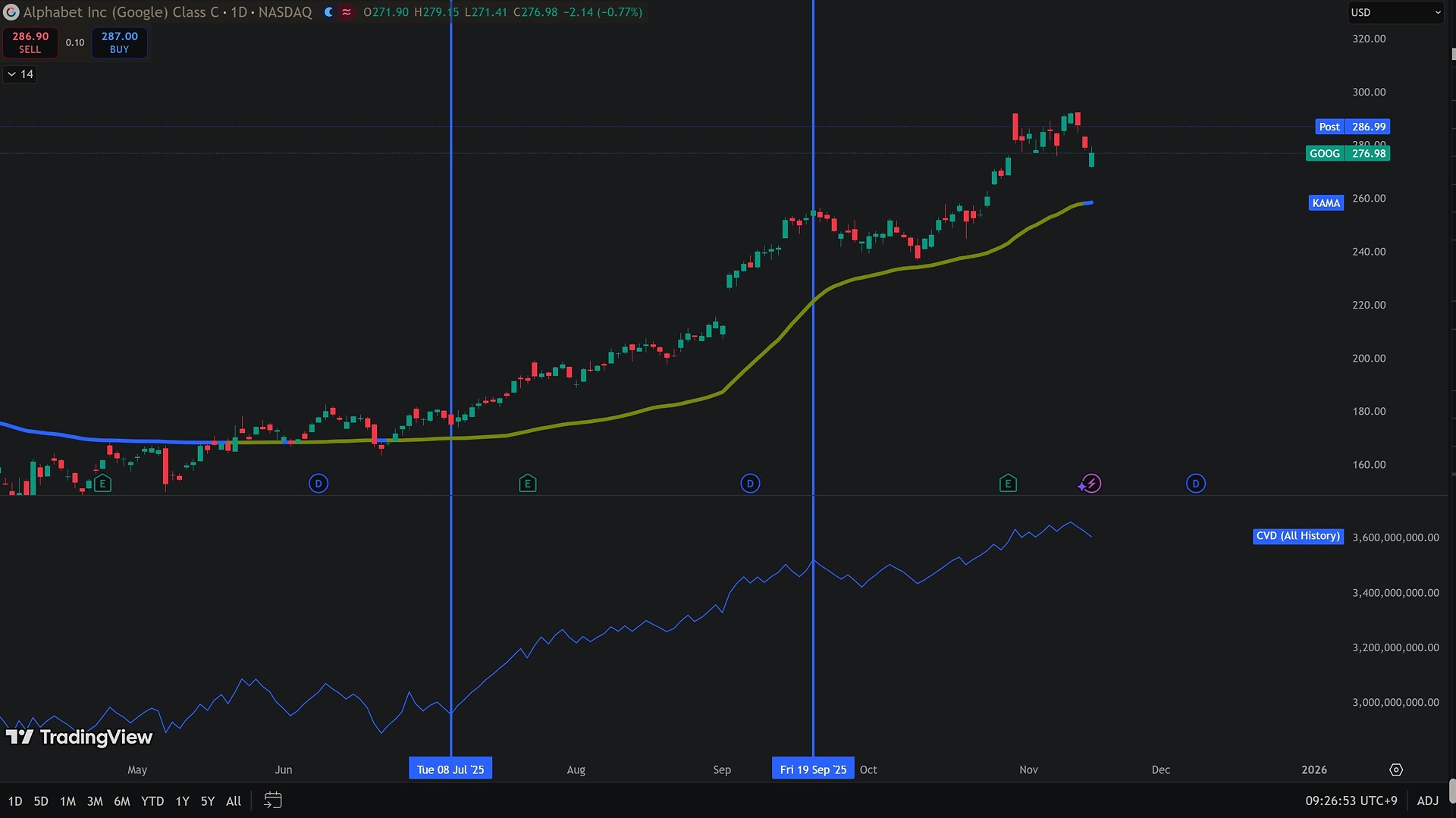Open chart settings gear on time axis

(x=1396, y=769)
